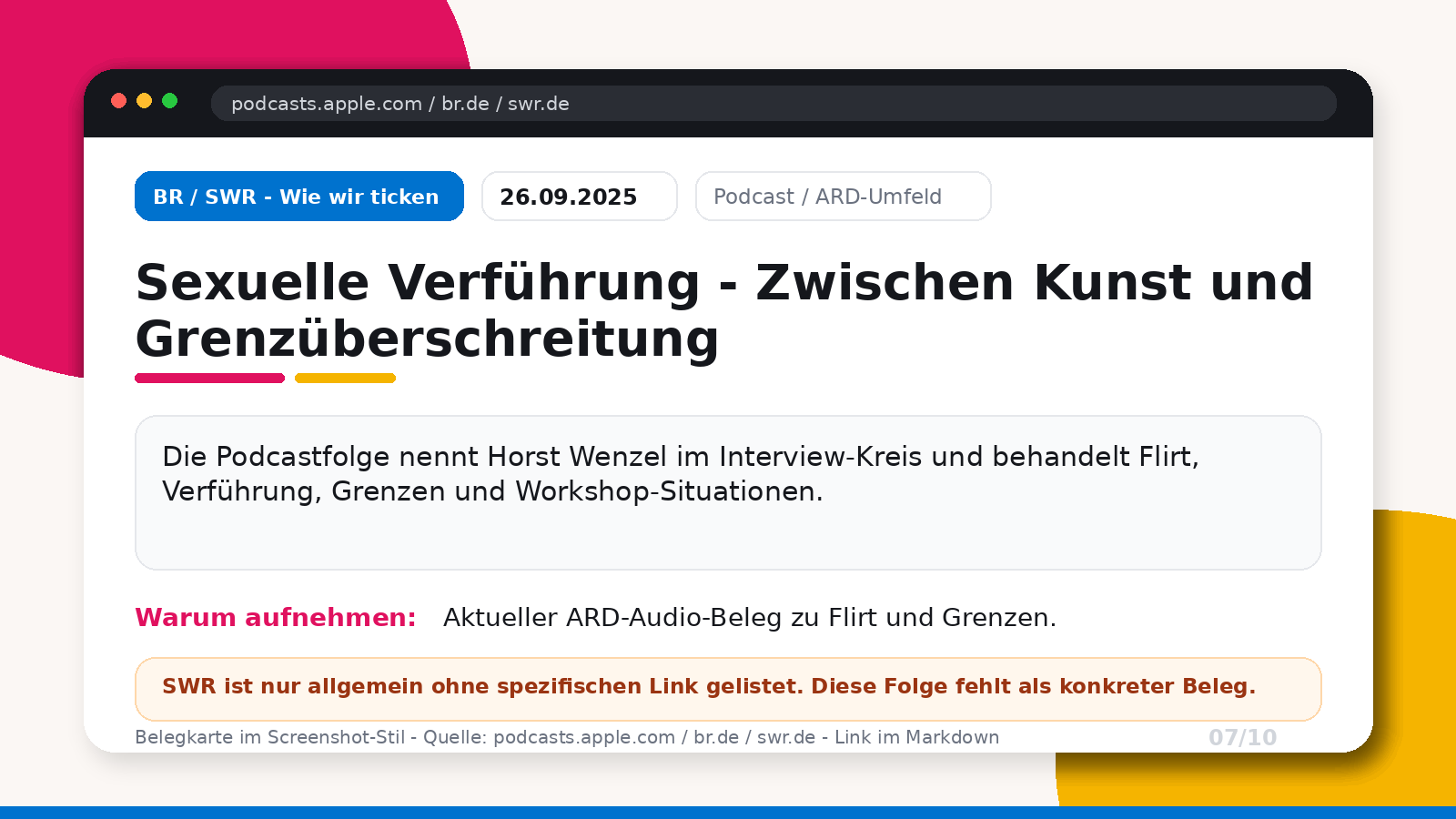The width and height of the screenshot is (1456, 819).
Task: Click the Warum aufnehmen label
Action: point(276,618)
